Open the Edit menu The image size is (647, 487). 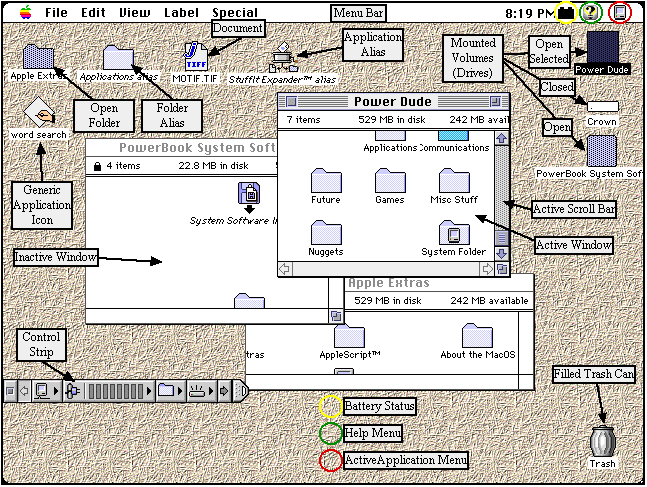click(93, 13)
